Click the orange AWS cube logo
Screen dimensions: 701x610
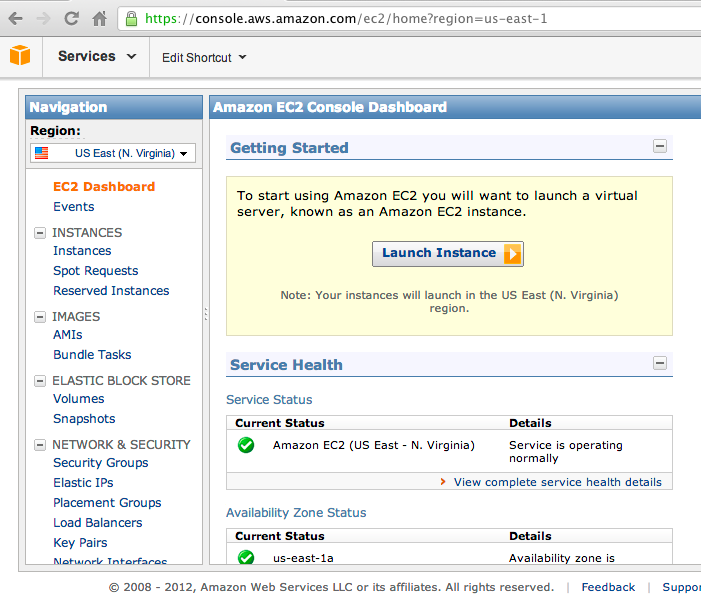coord(20,55)
